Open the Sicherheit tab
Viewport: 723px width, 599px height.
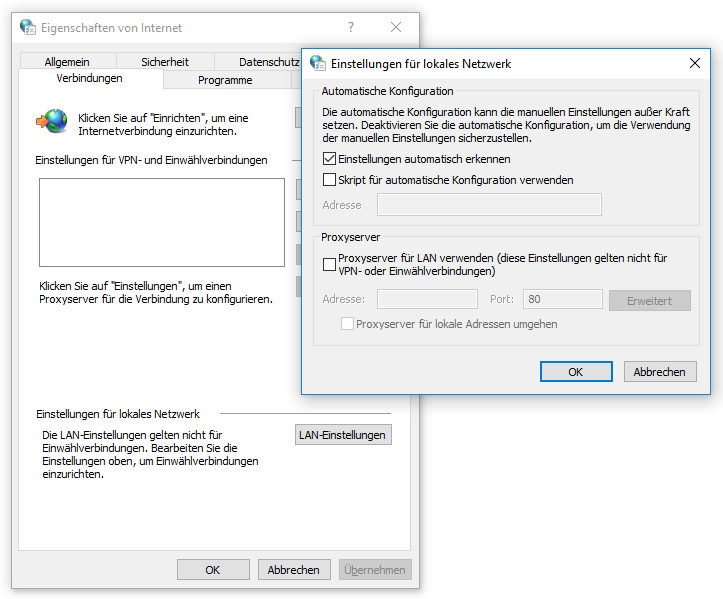pos(165,61)
